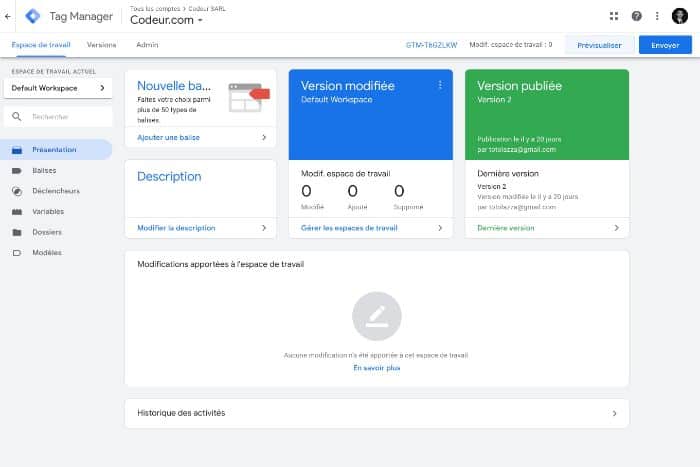
Task: Click the search field in sidebar
Action: 60,117
